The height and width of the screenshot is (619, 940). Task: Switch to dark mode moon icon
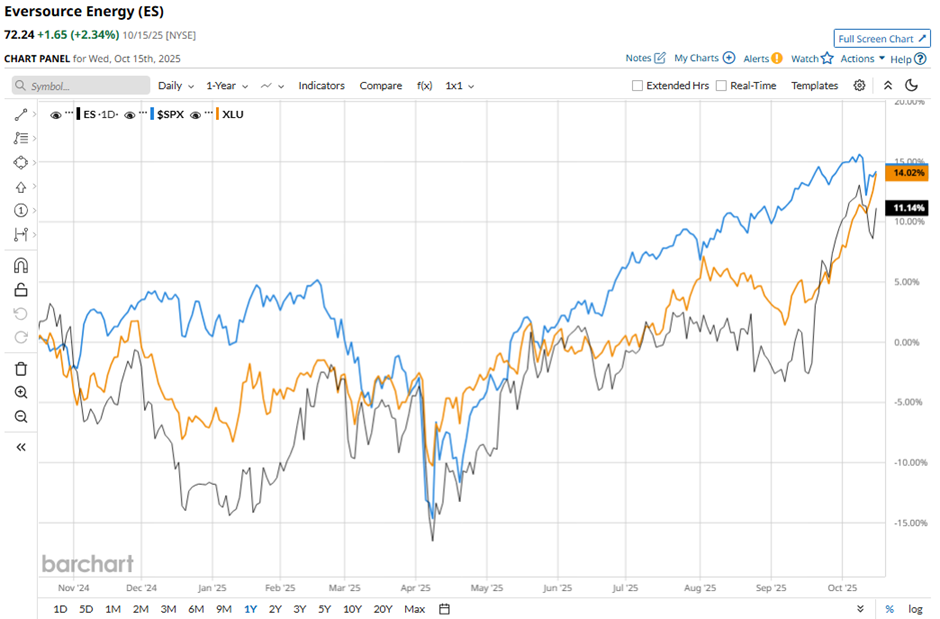(911, 86)
